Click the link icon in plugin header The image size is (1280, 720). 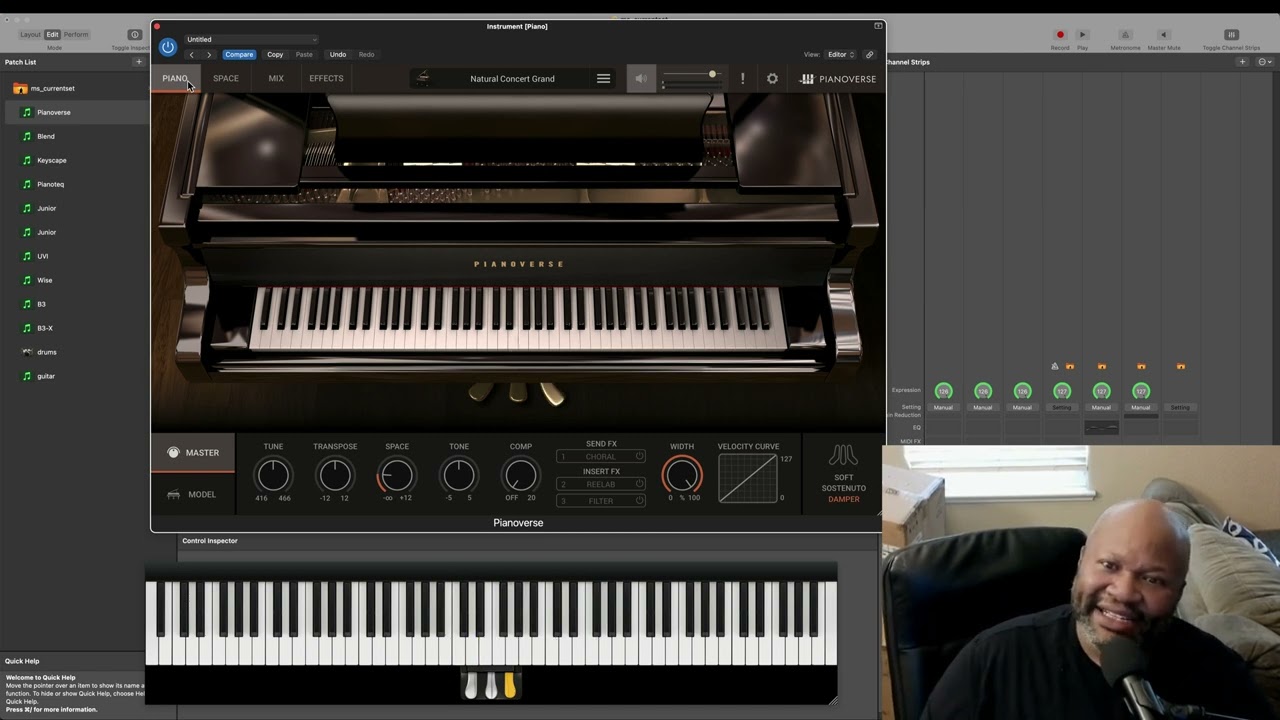(x=869, y=55)
